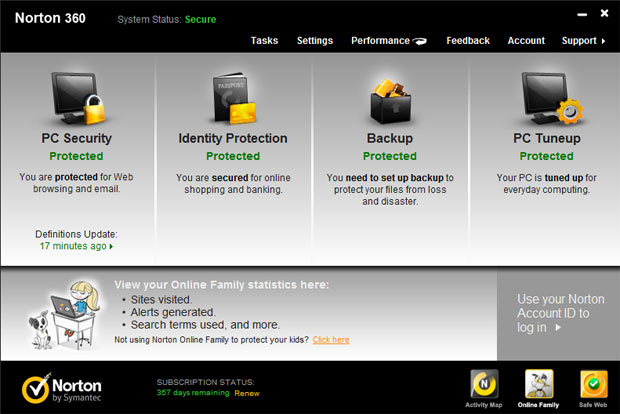Use your Norton Account ID to log in
The height and width of the screenshot is (414, 620).
tap(560, 313)
